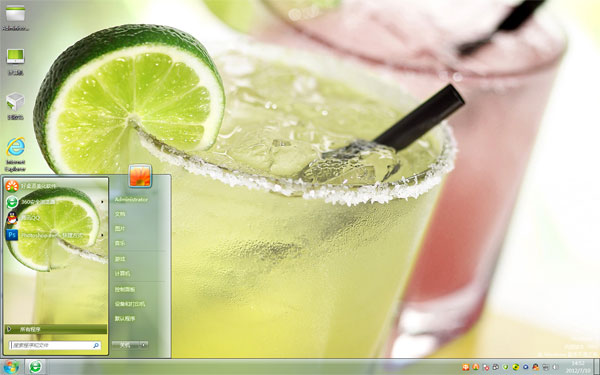Open the Computer desktop icon with green monitor
The height and width of the screenshot is (375, 600).
15,62
